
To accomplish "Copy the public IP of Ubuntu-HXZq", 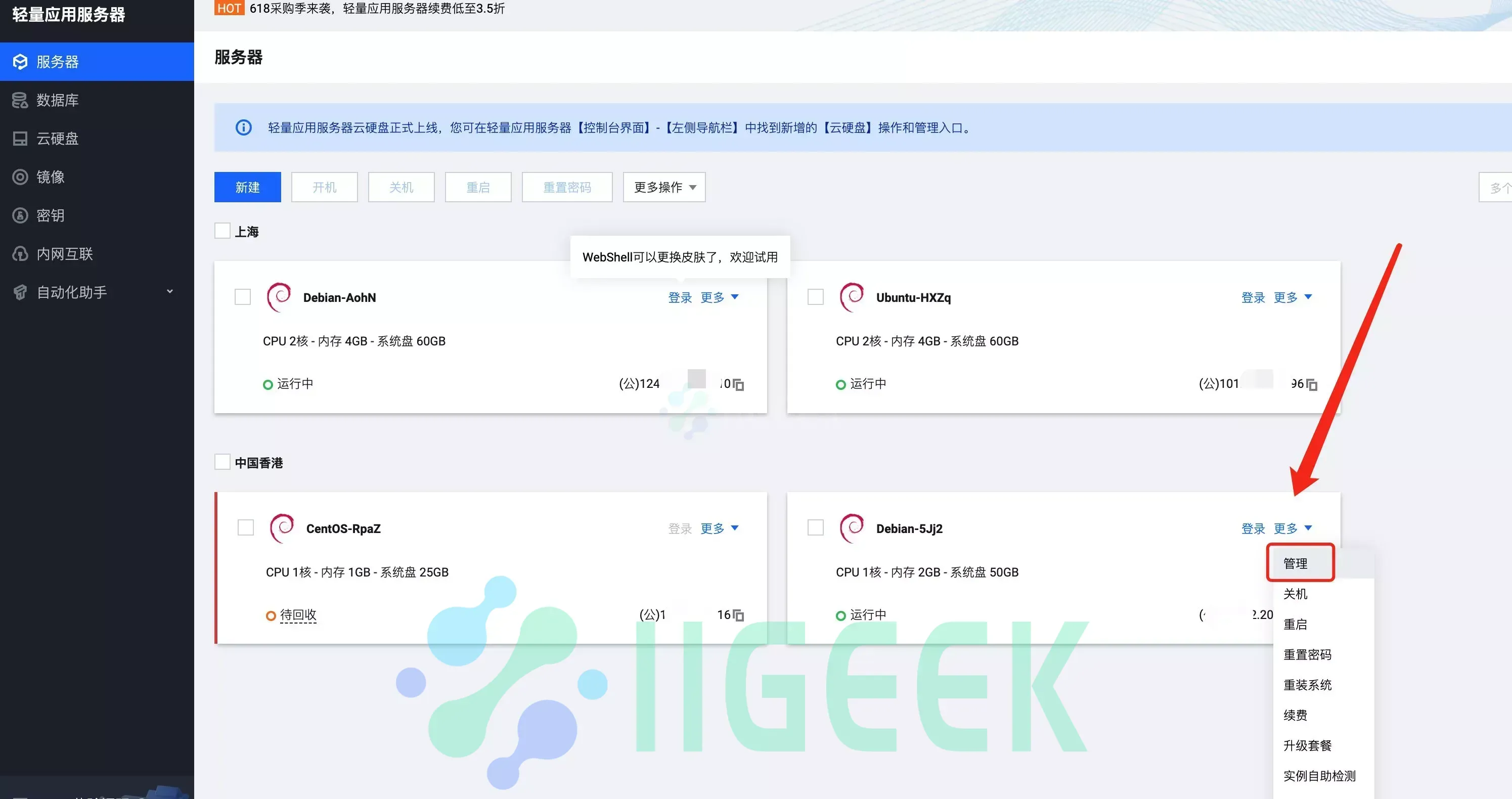I will pos(1312,384).
